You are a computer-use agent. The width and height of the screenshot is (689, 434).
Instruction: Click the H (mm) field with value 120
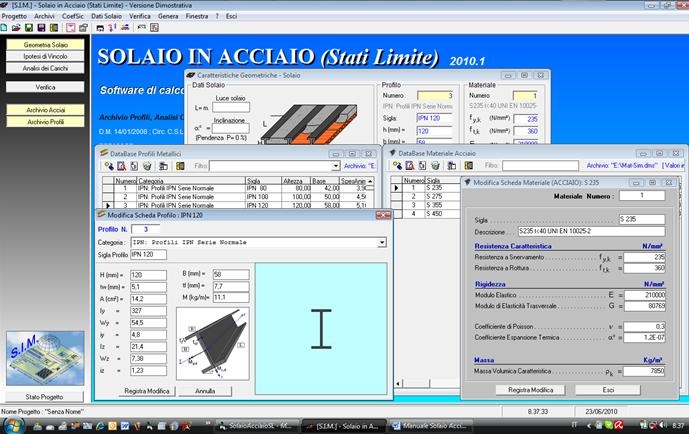pyautogui.click(x=149, y=275)
